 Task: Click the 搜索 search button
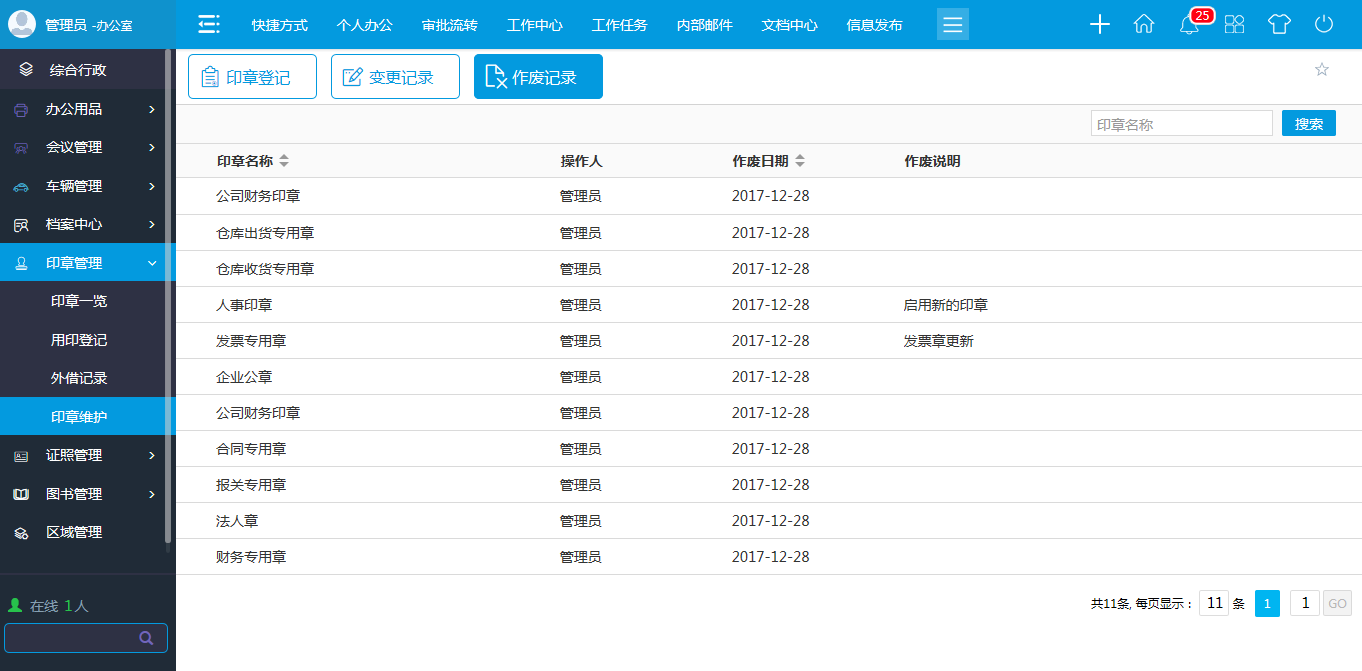pyautogui.click(x=1308, y=122)
